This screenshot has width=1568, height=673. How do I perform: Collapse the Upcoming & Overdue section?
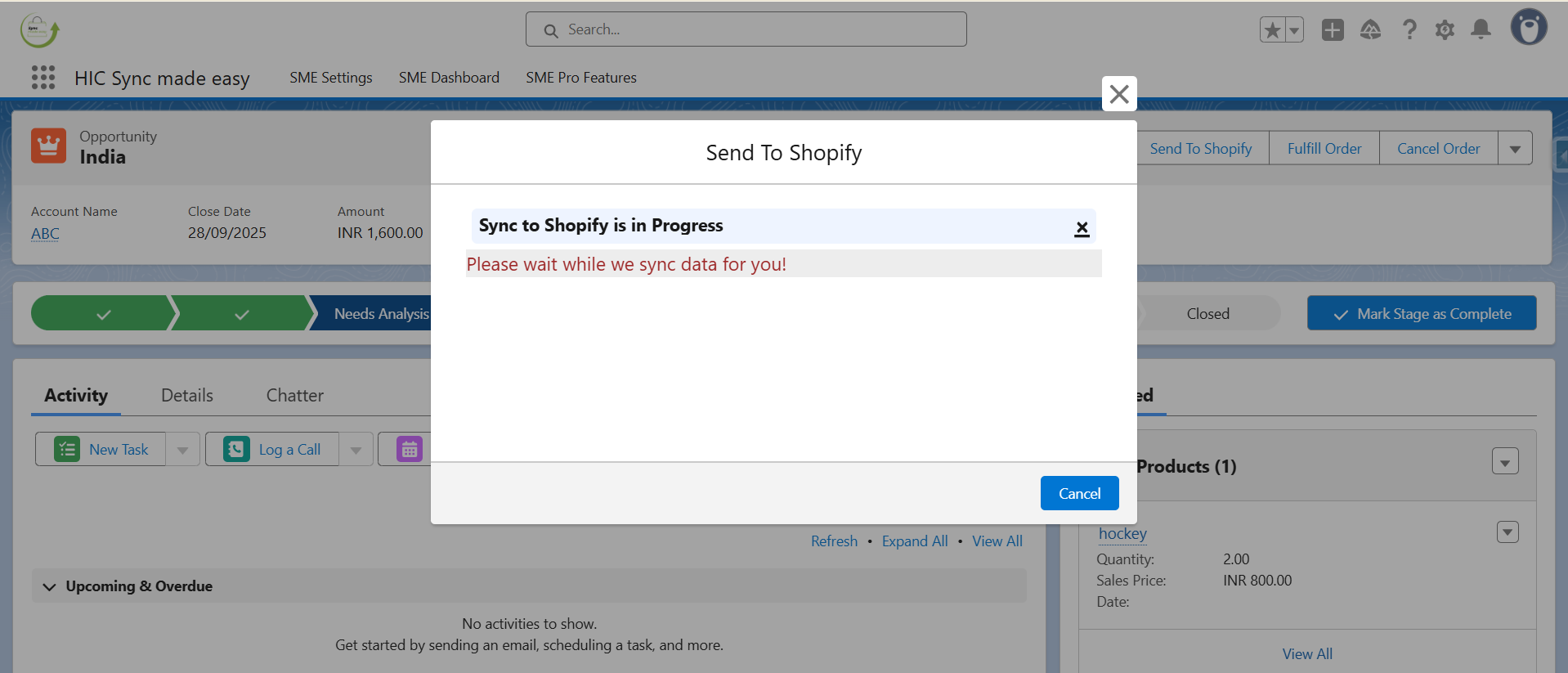(x=50, y=586)
